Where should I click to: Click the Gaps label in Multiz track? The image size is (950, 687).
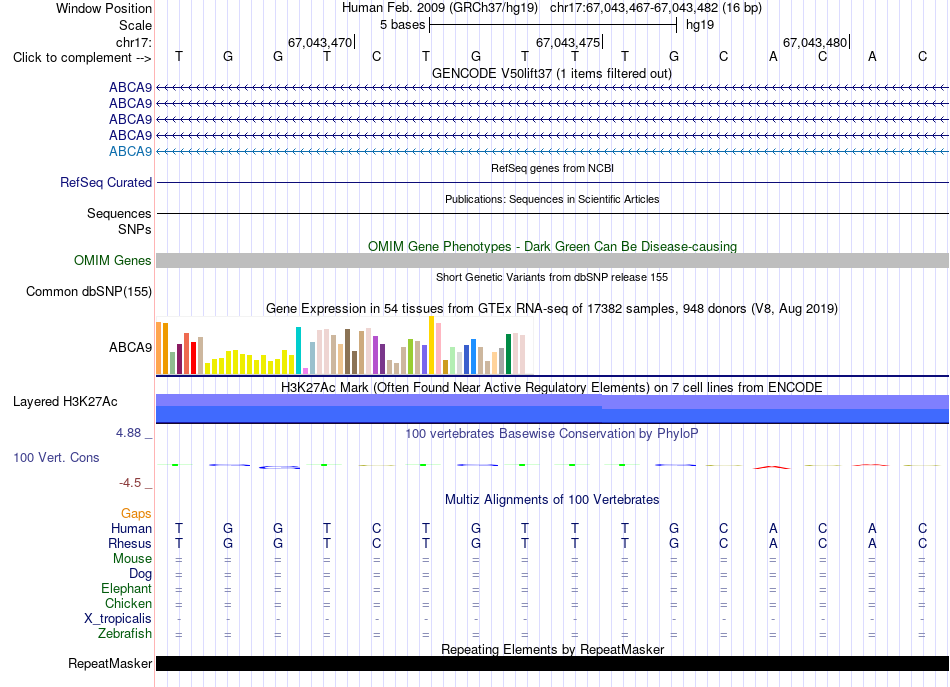tap(136, 514)
